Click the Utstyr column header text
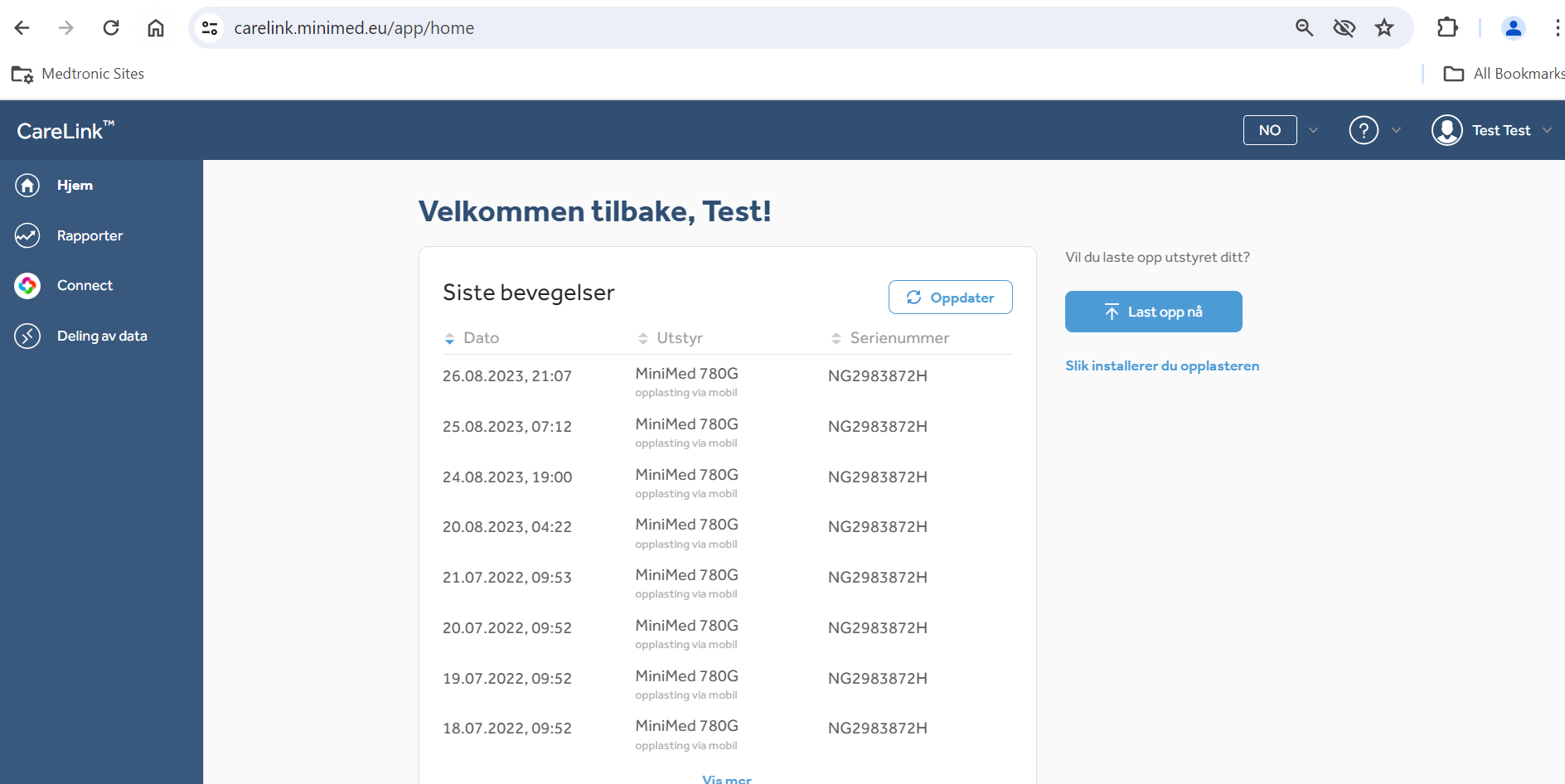 point(680,338)
